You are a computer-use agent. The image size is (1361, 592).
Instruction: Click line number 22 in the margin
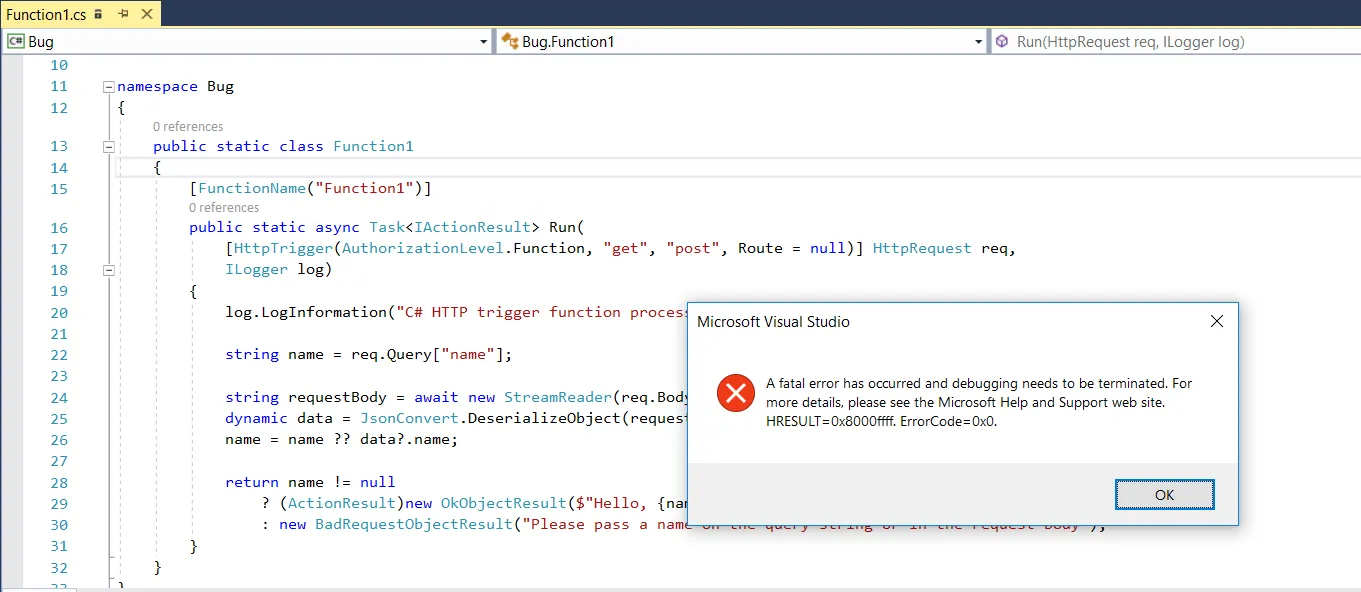(x=58, y=355)
